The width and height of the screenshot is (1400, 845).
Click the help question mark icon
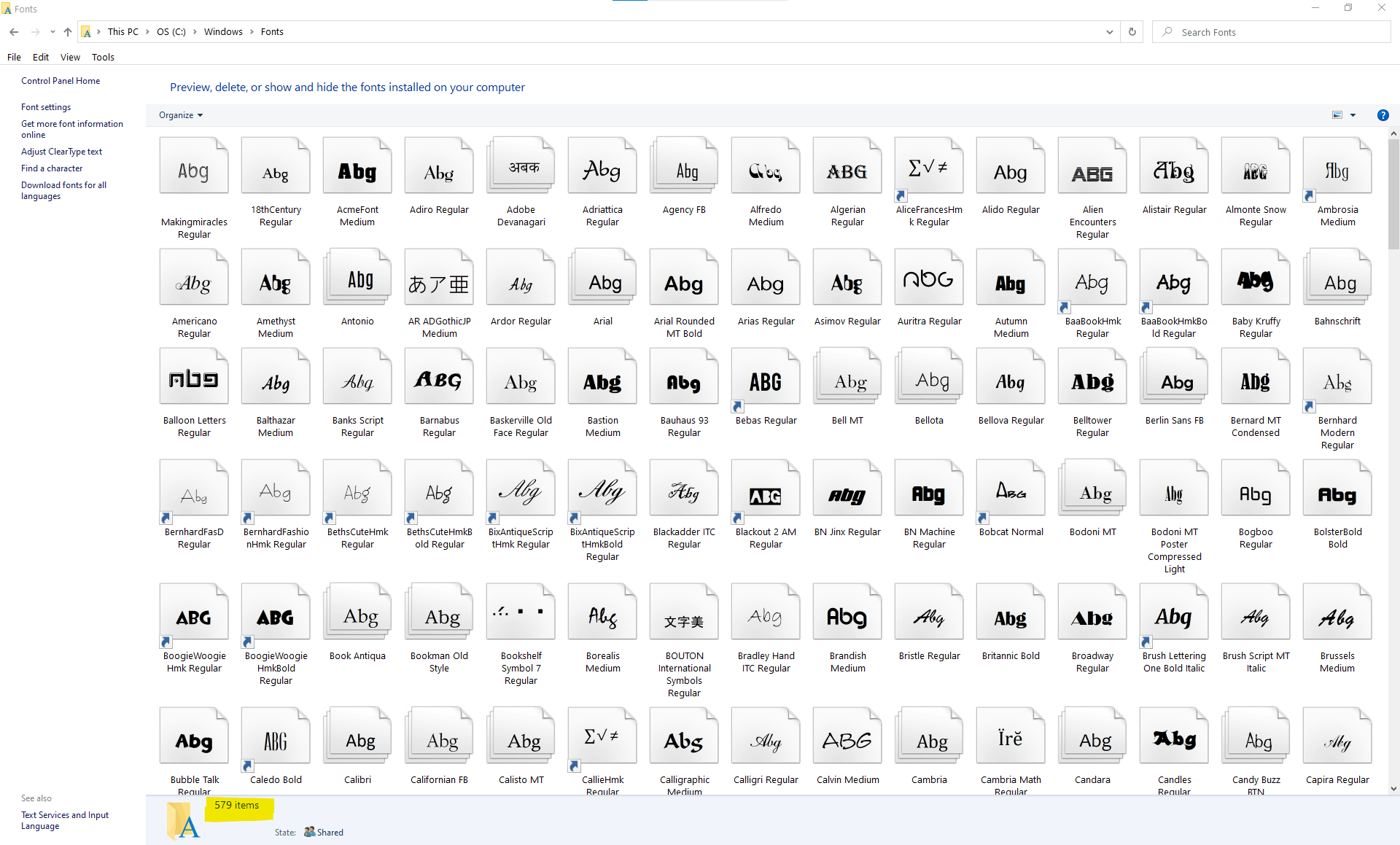(x=1382, y=115)
